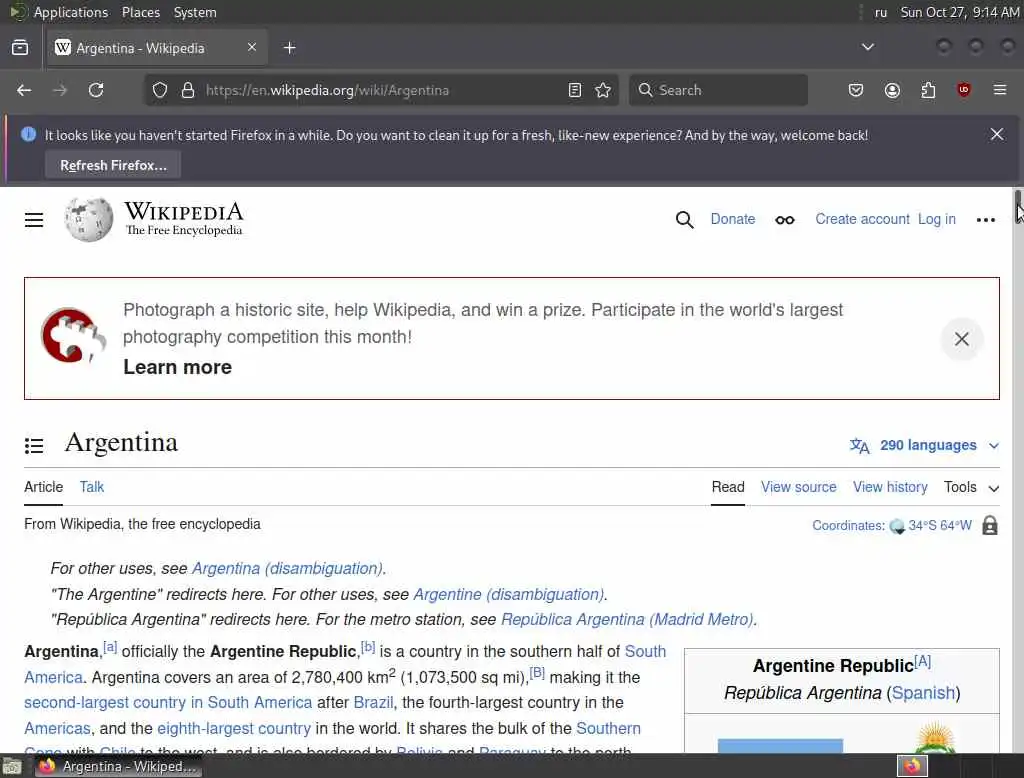Click the Wikipedia globe logo

click(89, 219)
